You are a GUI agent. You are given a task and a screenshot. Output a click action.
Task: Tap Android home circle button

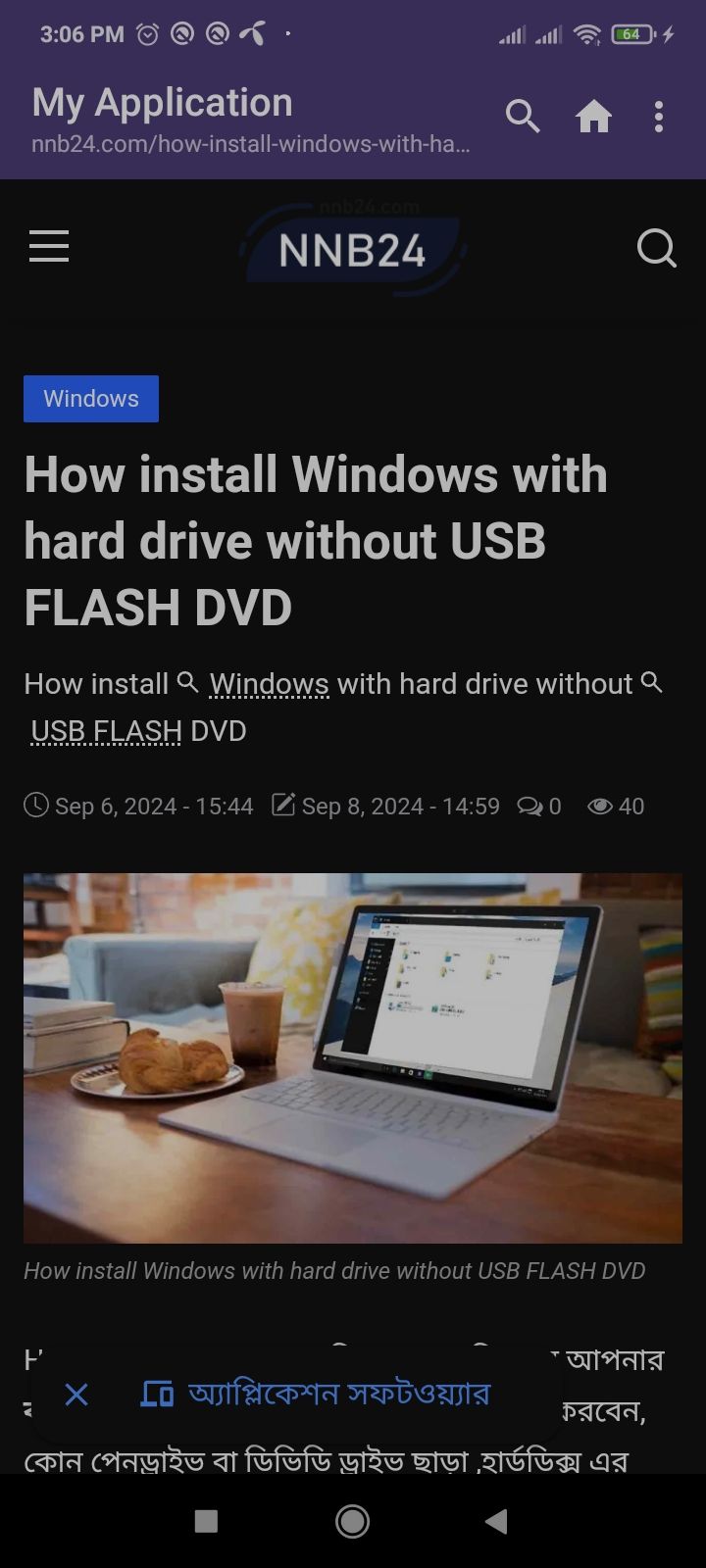tap(352, 1521)
